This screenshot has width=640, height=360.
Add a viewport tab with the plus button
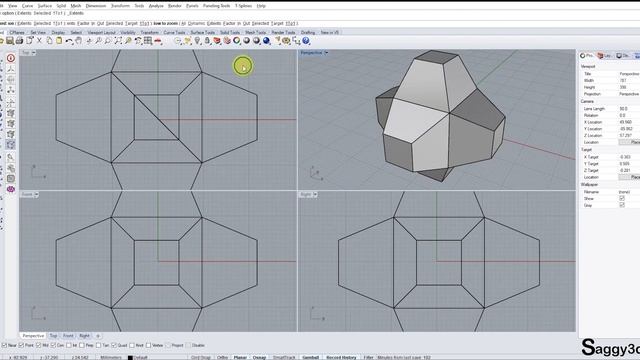pyautogui.click(x=98, y=336)
